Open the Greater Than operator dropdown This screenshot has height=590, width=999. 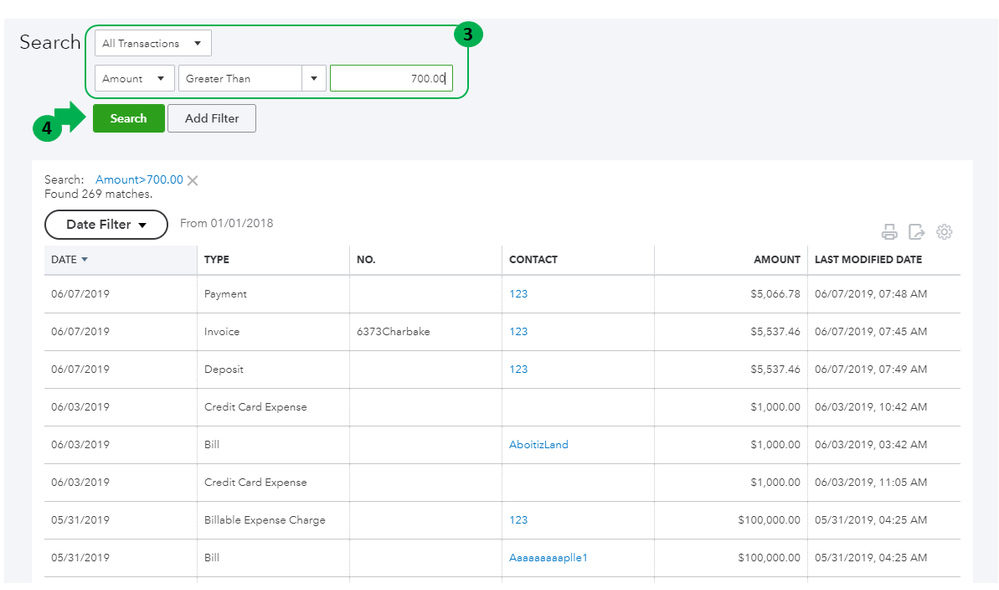click(314, 79)
